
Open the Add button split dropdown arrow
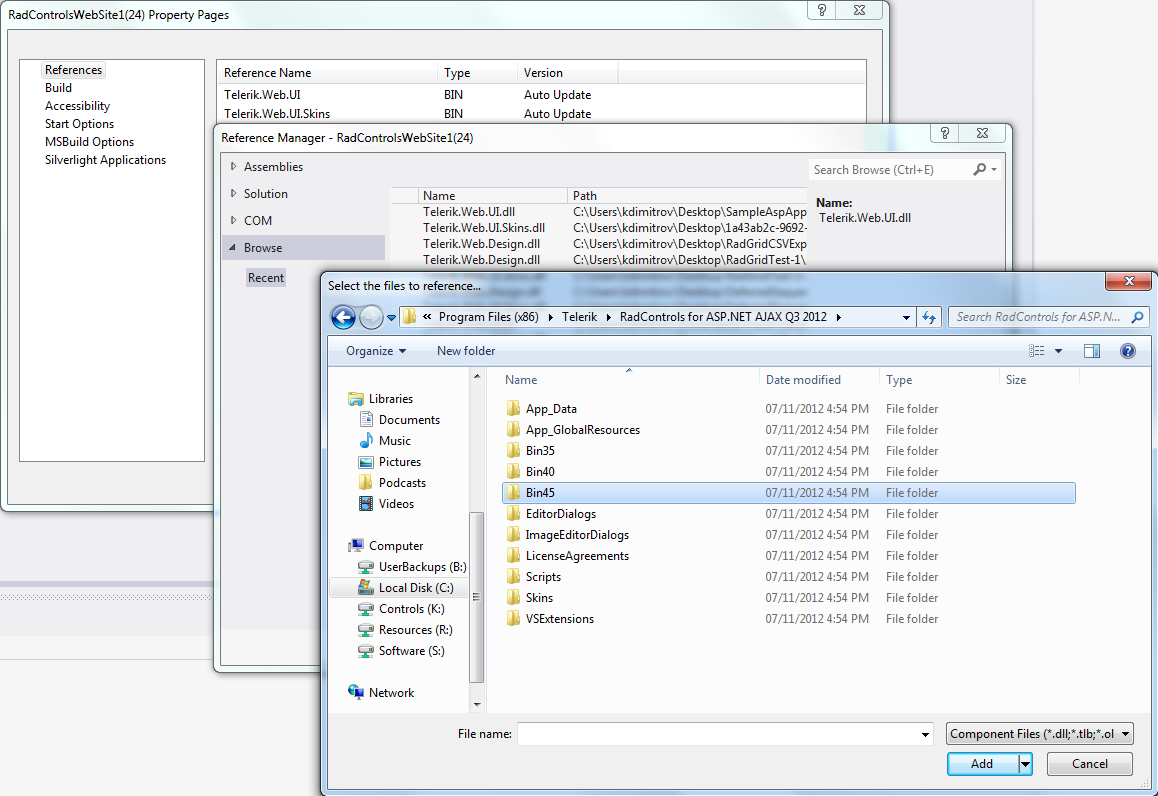pyautogui.click(x=1025, y=764)
